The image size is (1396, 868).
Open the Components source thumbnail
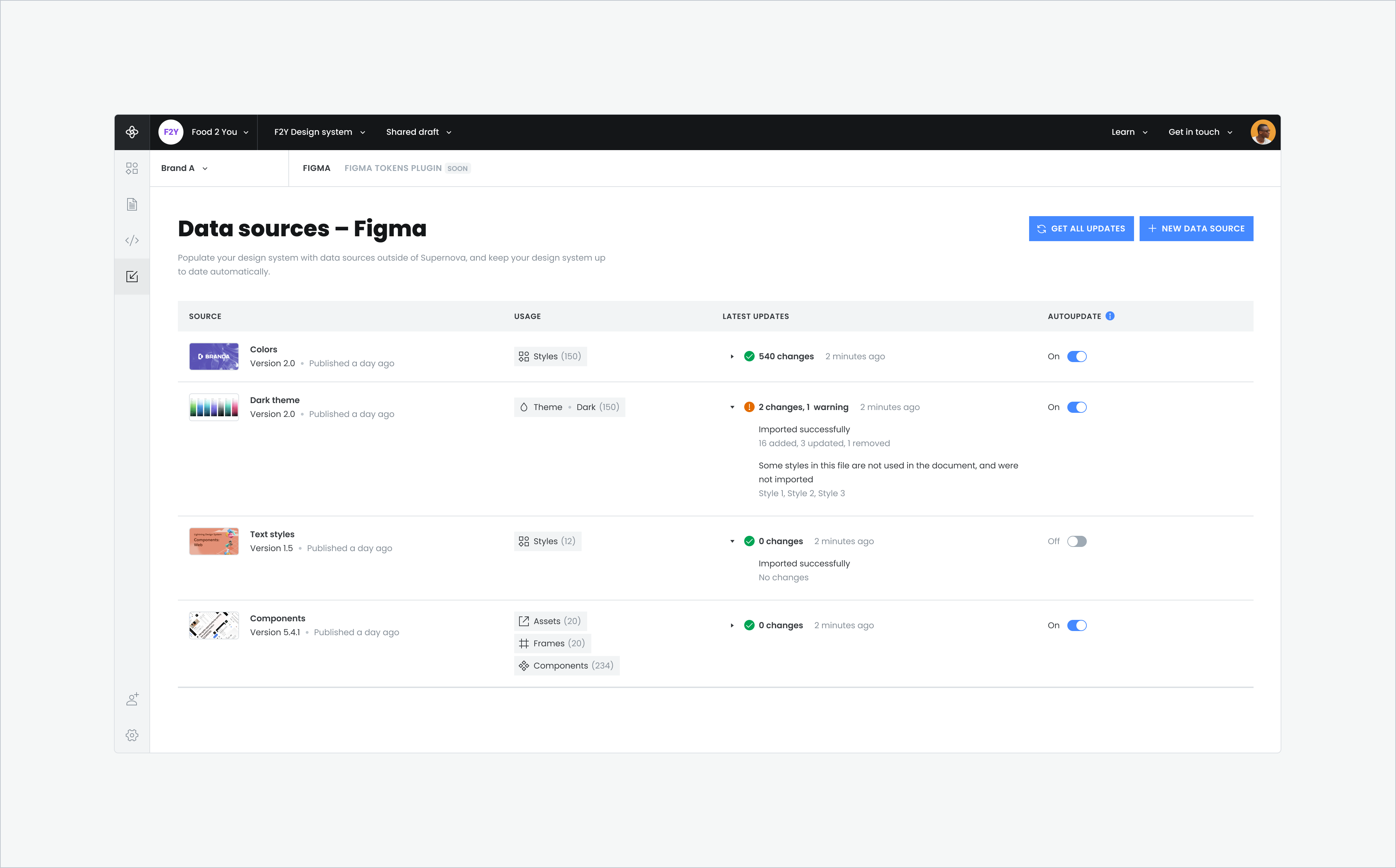coord(214,626)
